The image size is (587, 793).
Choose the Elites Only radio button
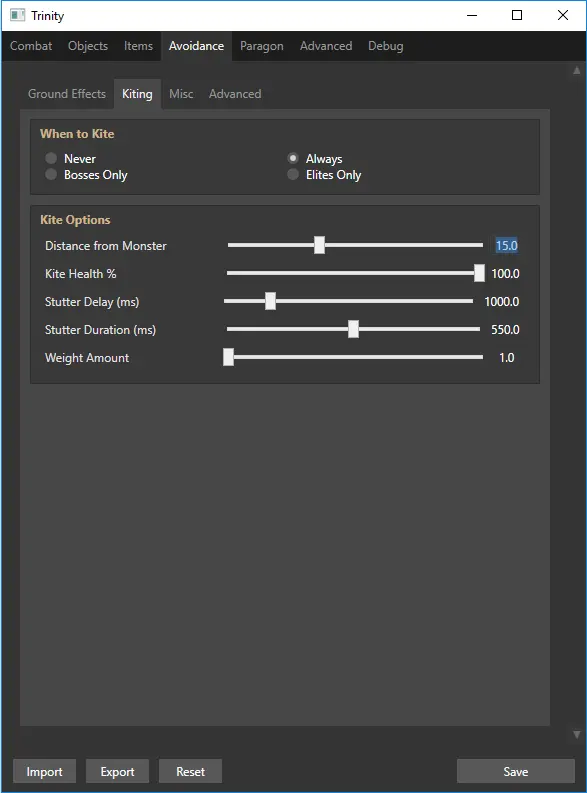coord(293,174)
